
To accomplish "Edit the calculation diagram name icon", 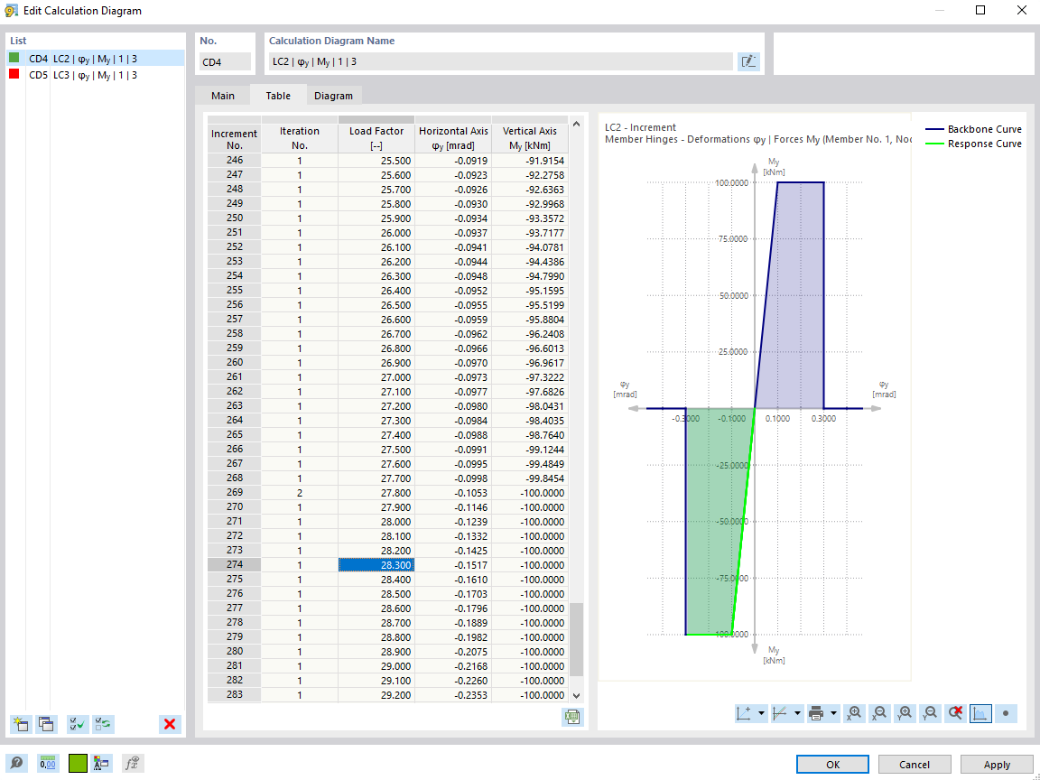I will coord(748,62).
